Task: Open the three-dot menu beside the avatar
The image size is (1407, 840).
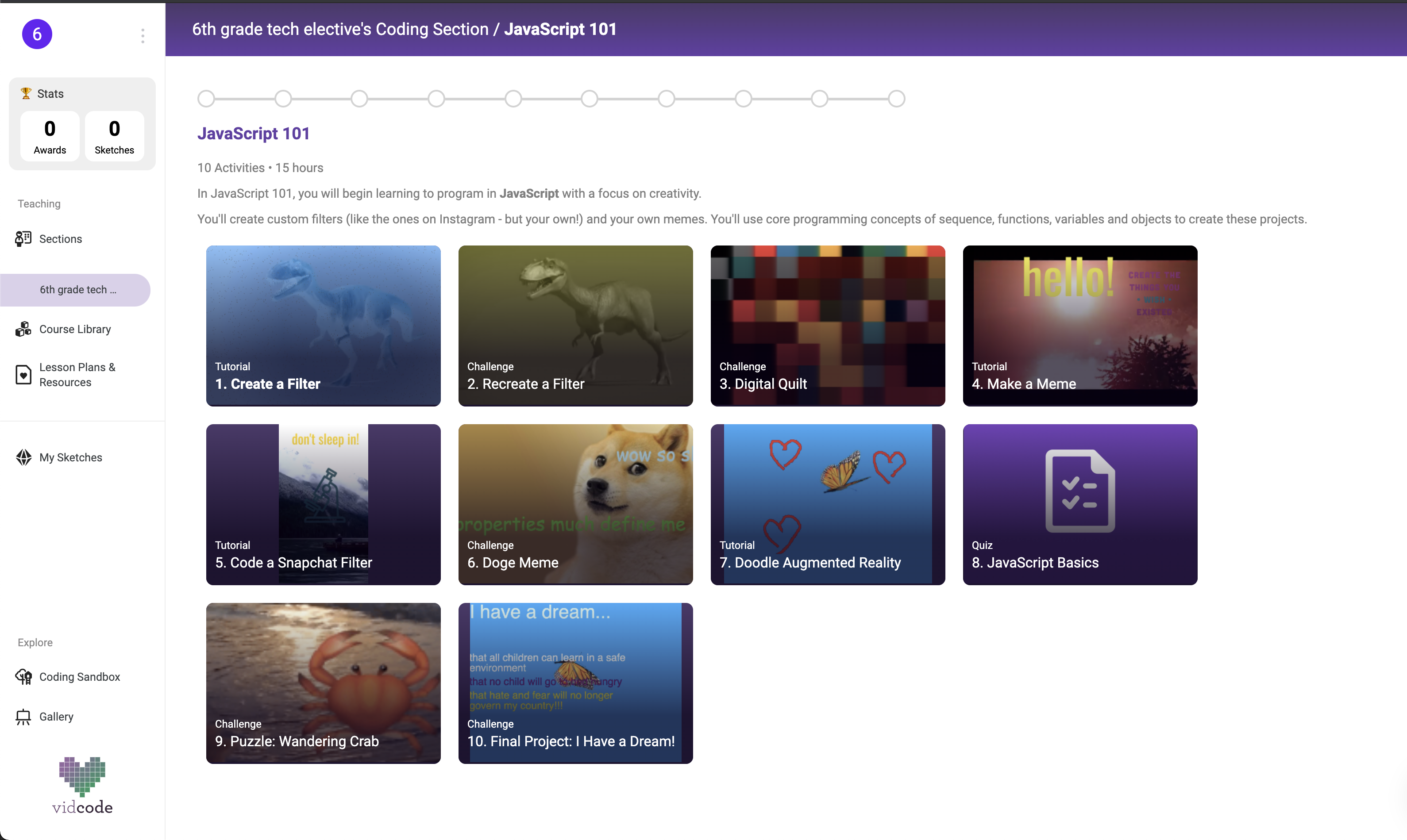Action: pyautogui.click(x=143, y=36)
